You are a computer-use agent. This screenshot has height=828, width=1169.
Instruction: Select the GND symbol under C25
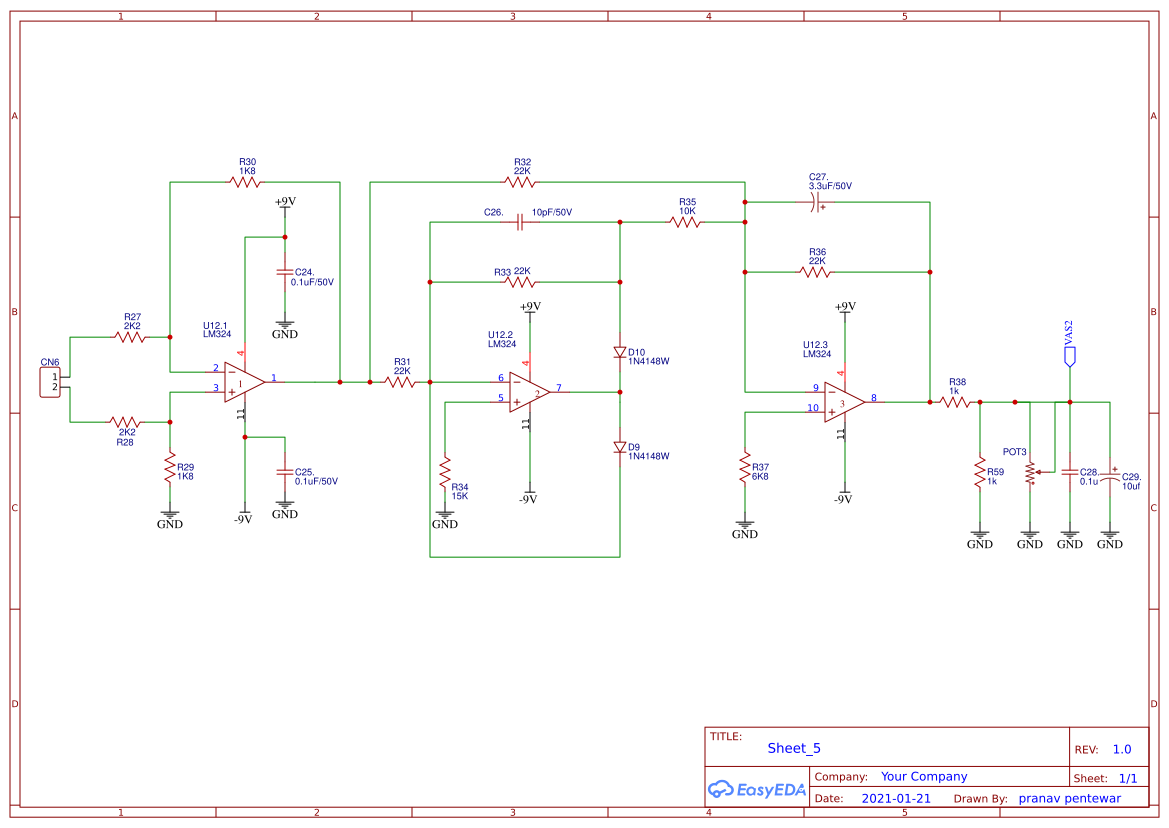point(285,509)
